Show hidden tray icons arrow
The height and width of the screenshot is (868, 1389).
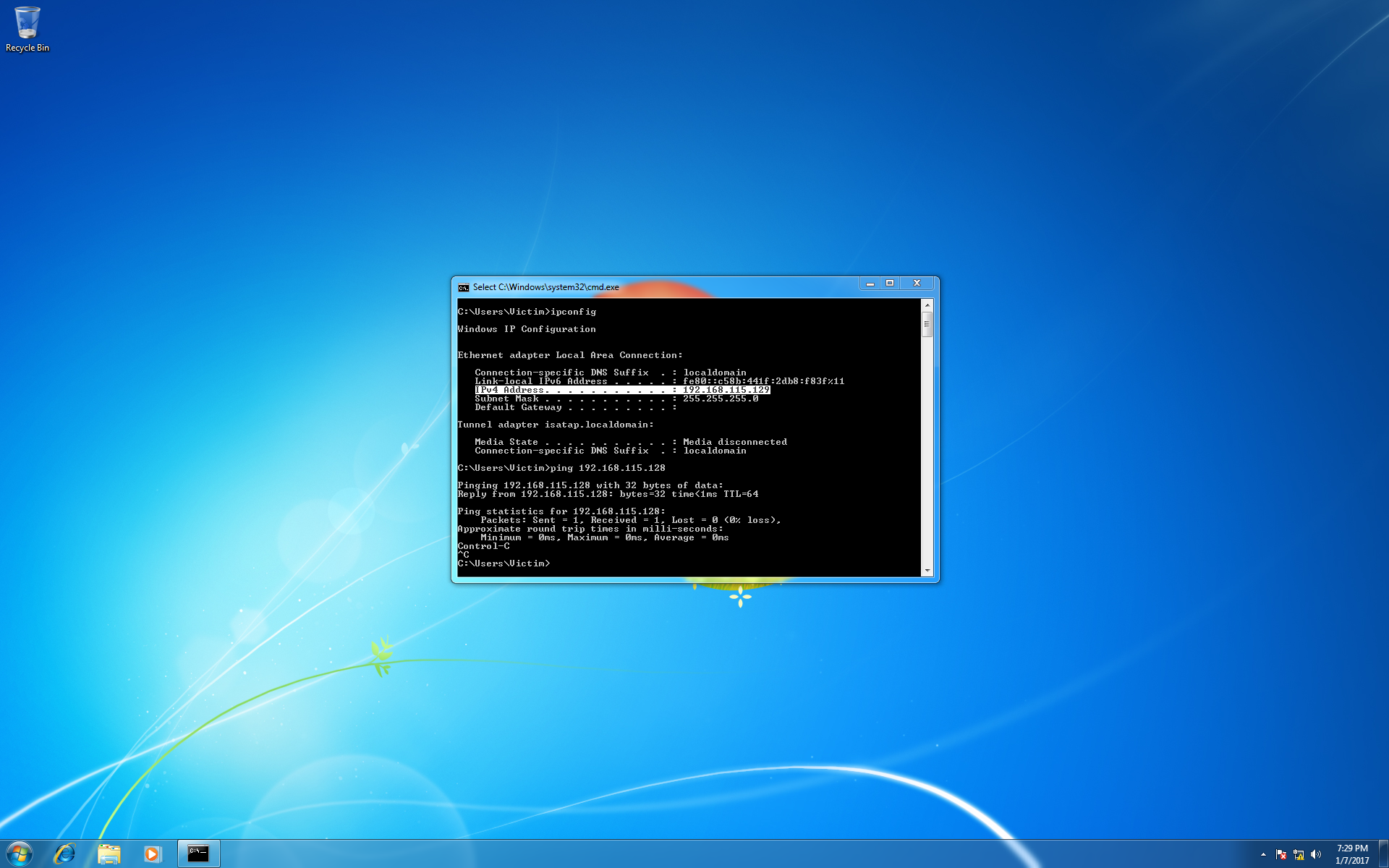tap(1263, 855)
